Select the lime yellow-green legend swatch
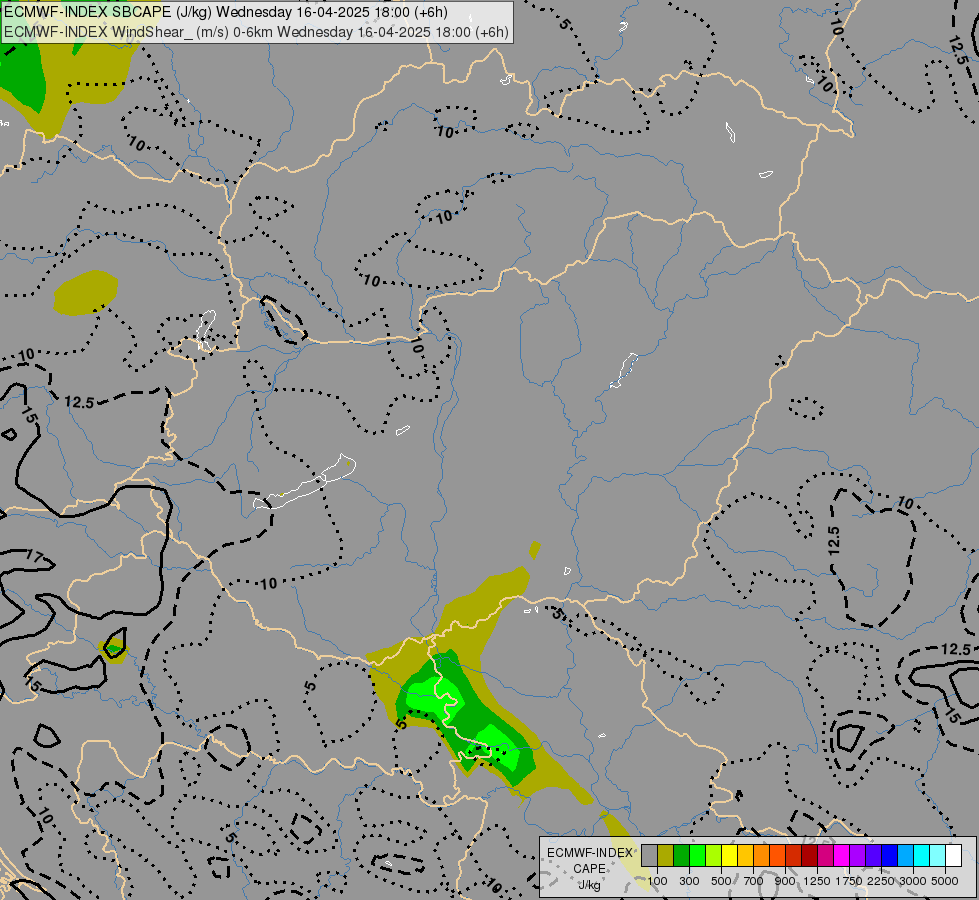The width and height of the screenshot is (979, 900). (714, 856)
